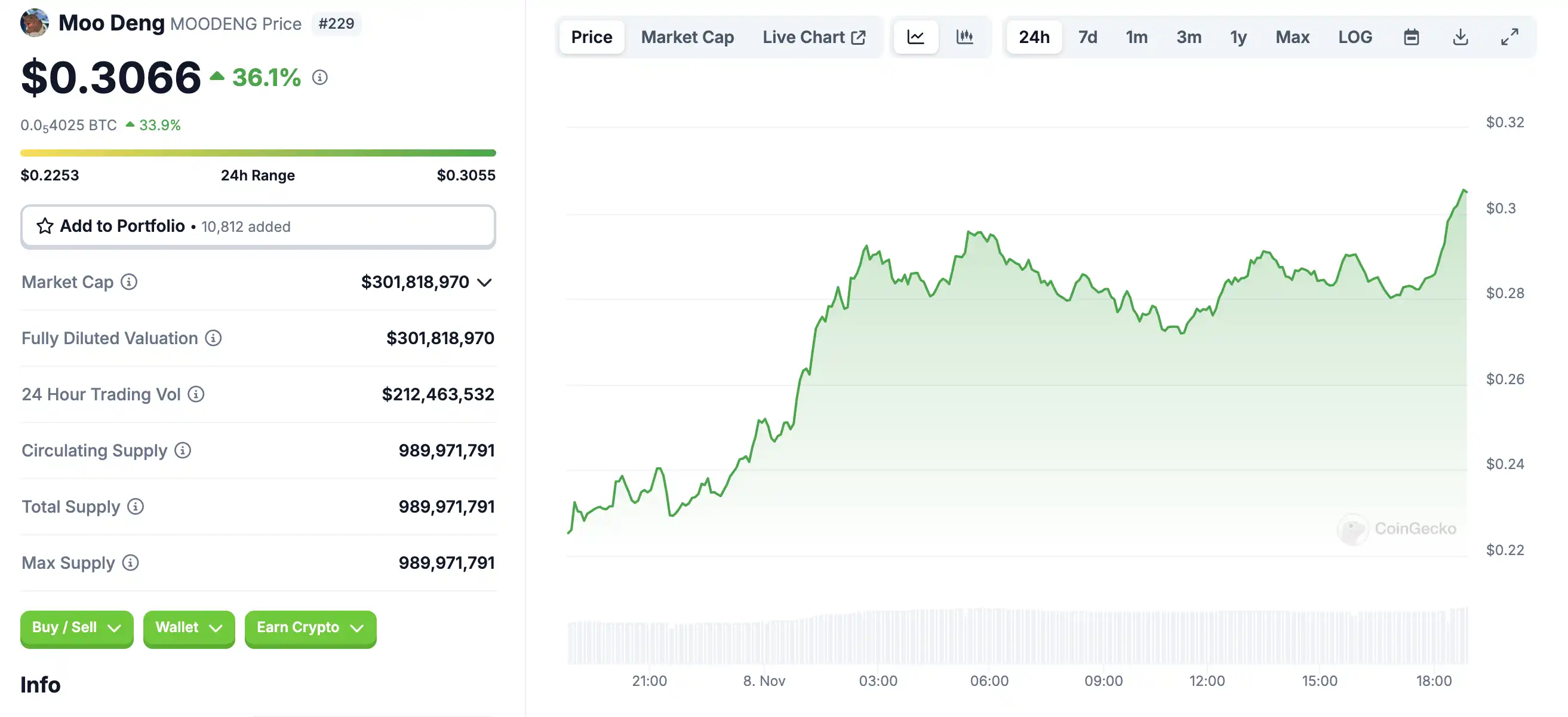Select the 1y time range

(x=1238, y=37)
